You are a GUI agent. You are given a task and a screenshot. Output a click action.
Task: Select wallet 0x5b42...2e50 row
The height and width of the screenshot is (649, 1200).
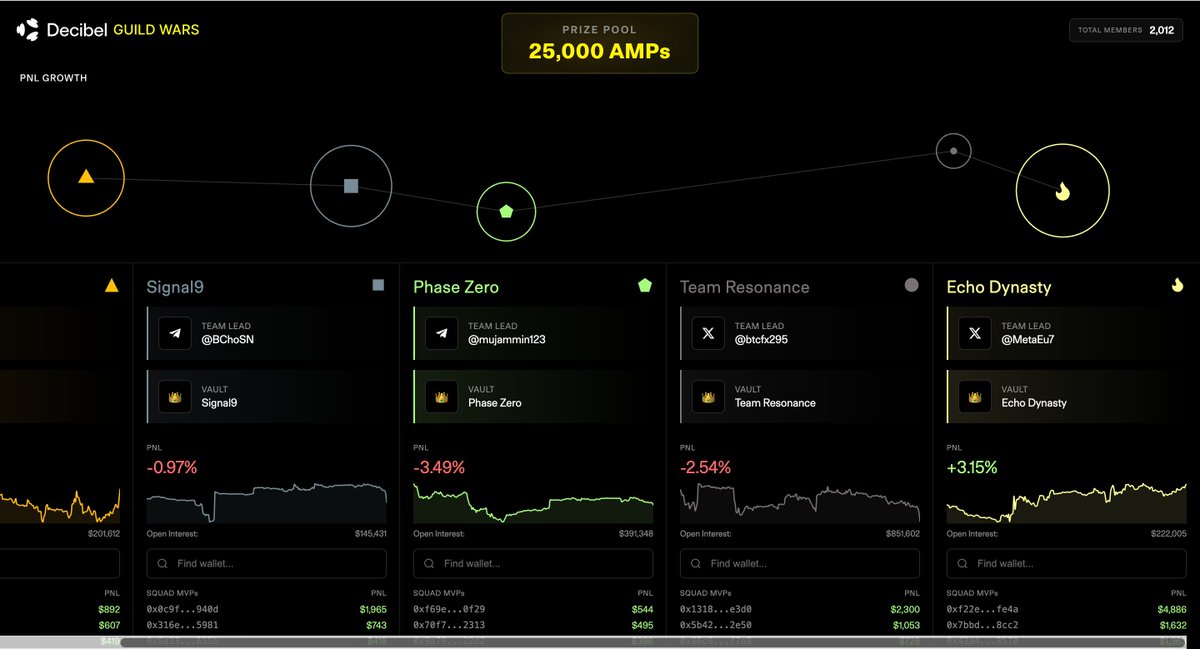[800, 625]
